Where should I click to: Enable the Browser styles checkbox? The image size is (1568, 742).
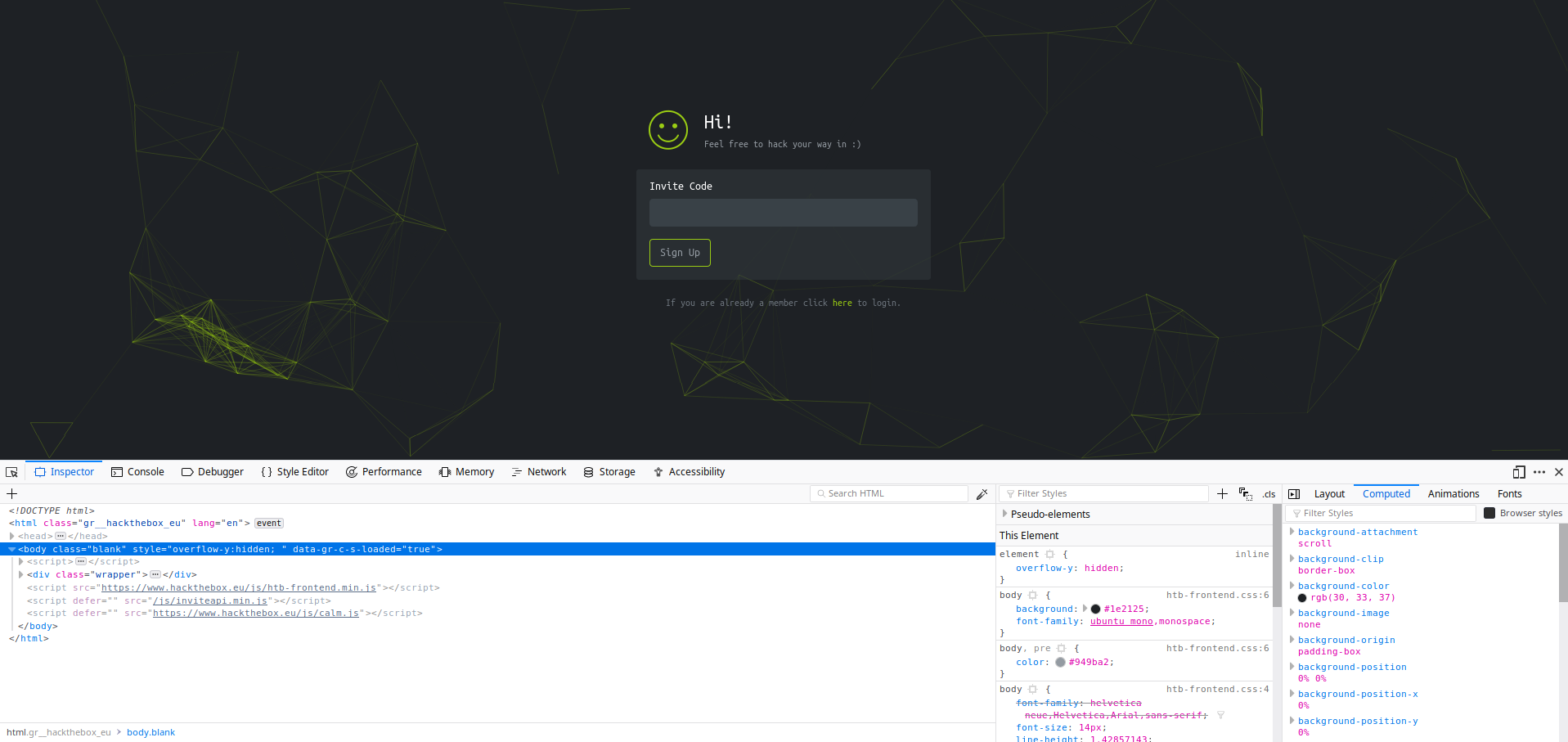point(1489,513)
